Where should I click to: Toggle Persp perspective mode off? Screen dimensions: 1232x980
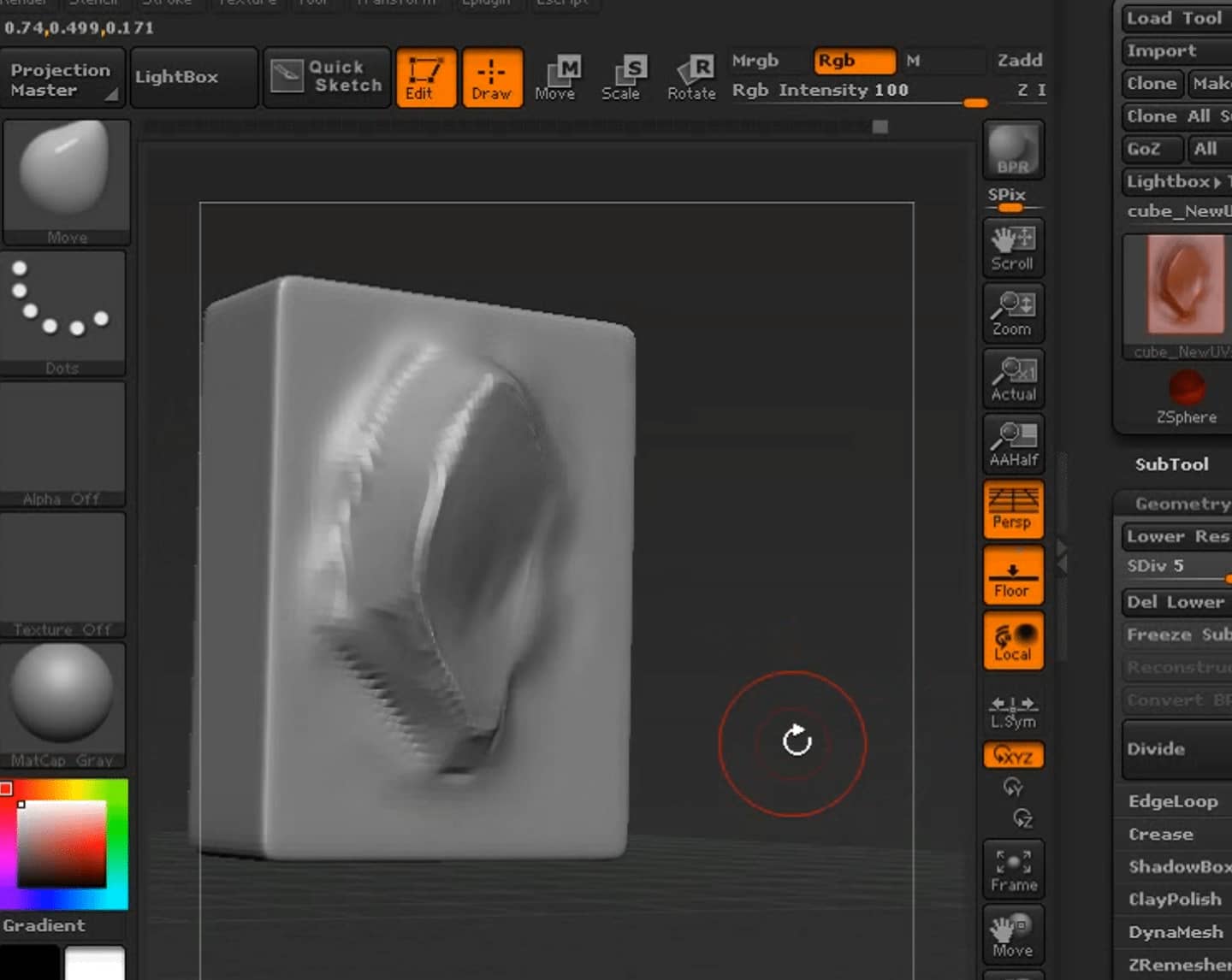coord(1013,509)
